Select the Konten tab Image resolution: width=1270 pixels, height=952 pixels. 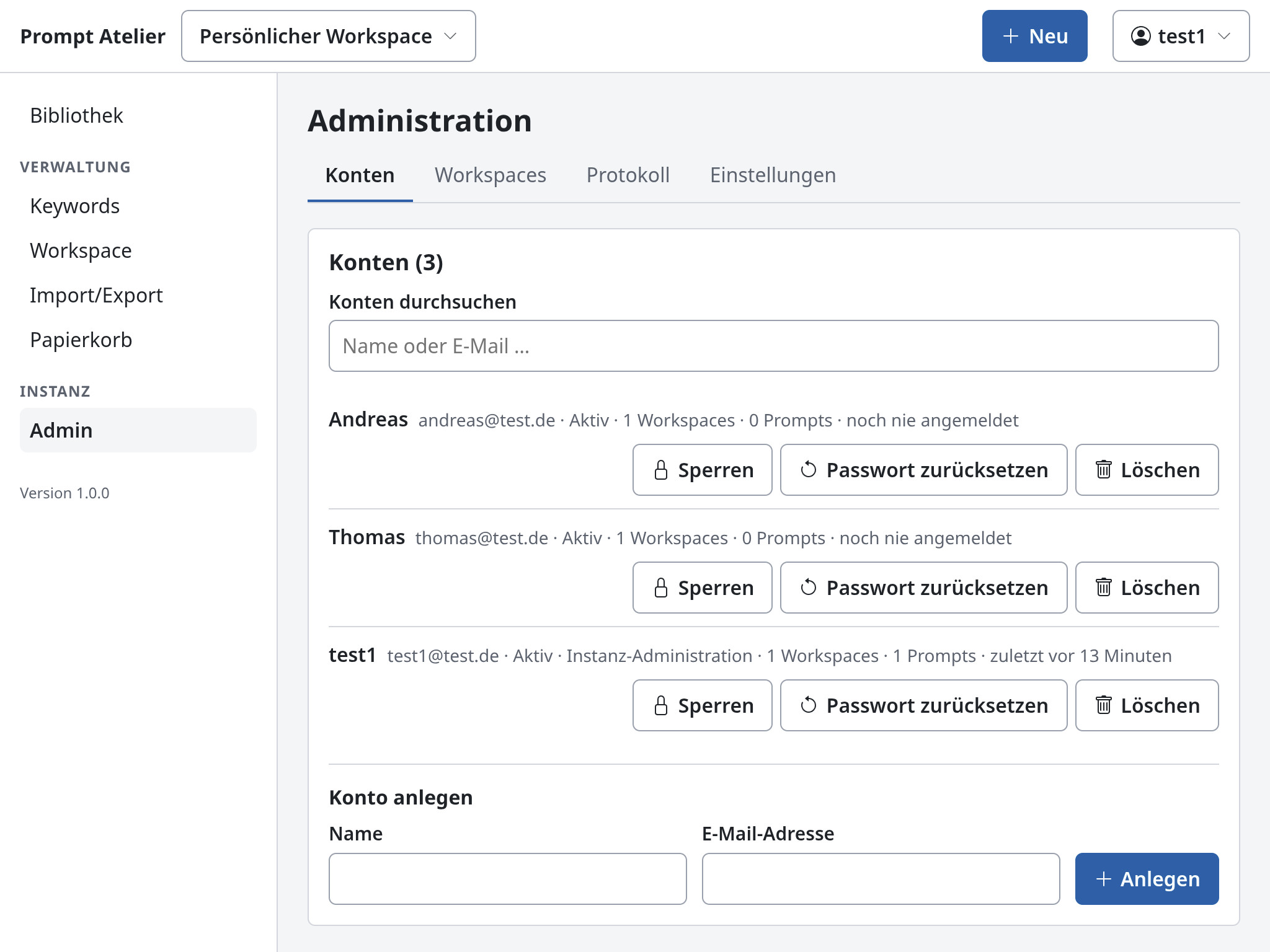click(360, 175)
